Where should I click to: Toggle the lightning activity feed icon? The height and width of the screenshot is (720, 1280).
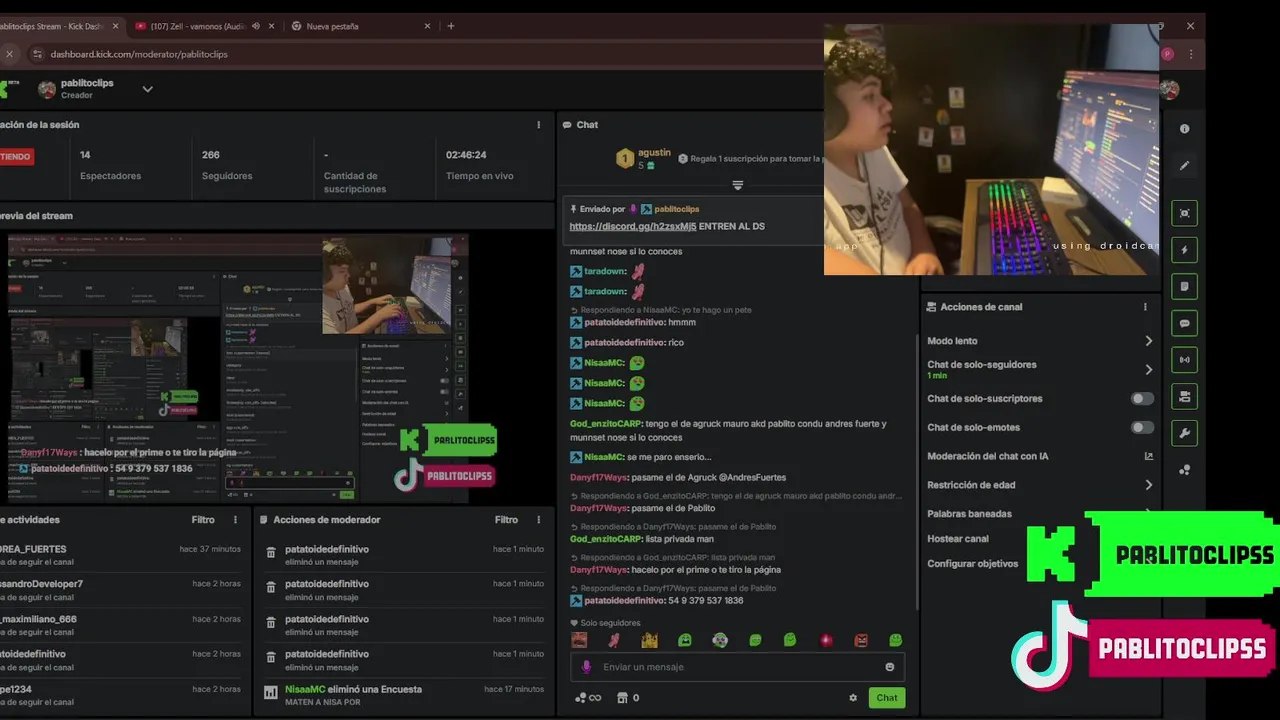pos(1184,250)
